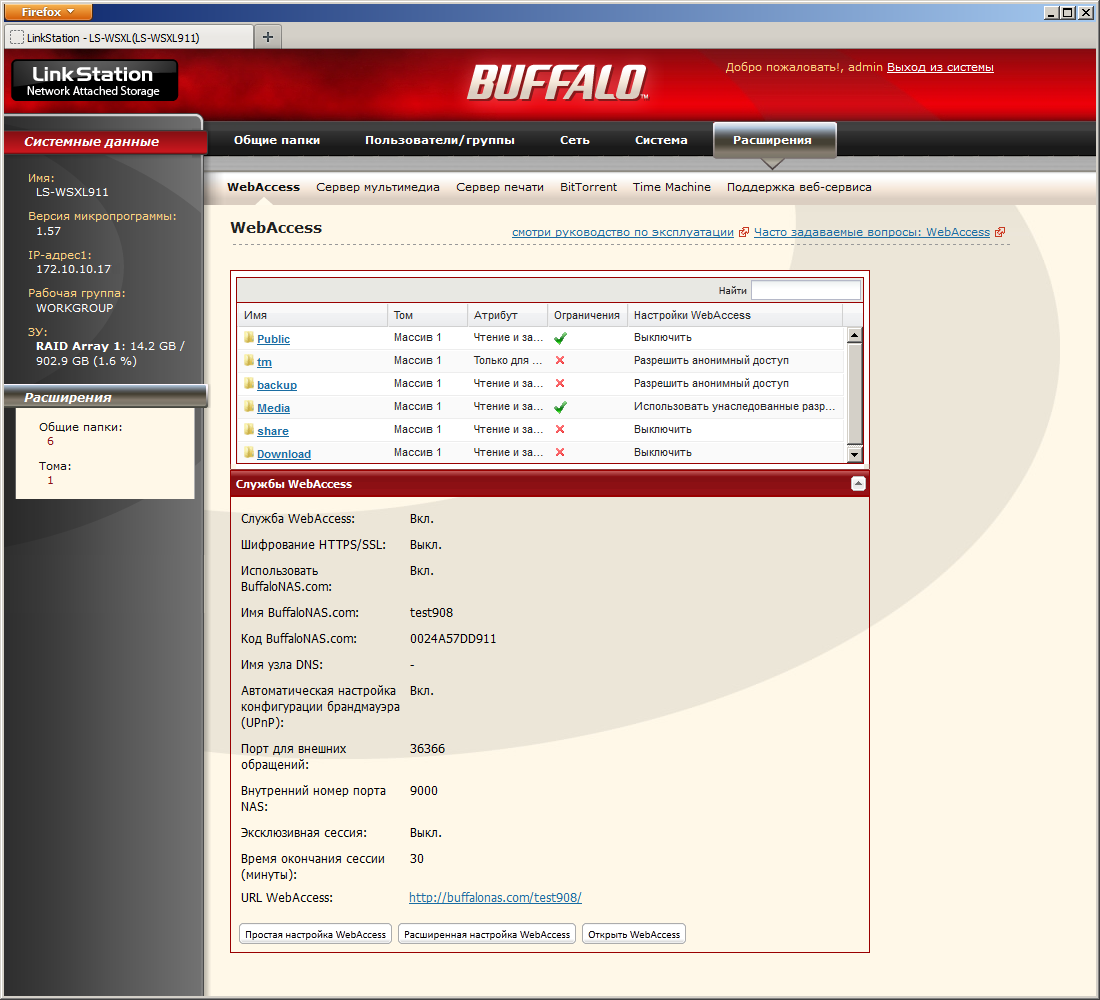The image size is (1100, 1000).
Task: Sort by the Имя column header
Action: (x=313, y=315)
